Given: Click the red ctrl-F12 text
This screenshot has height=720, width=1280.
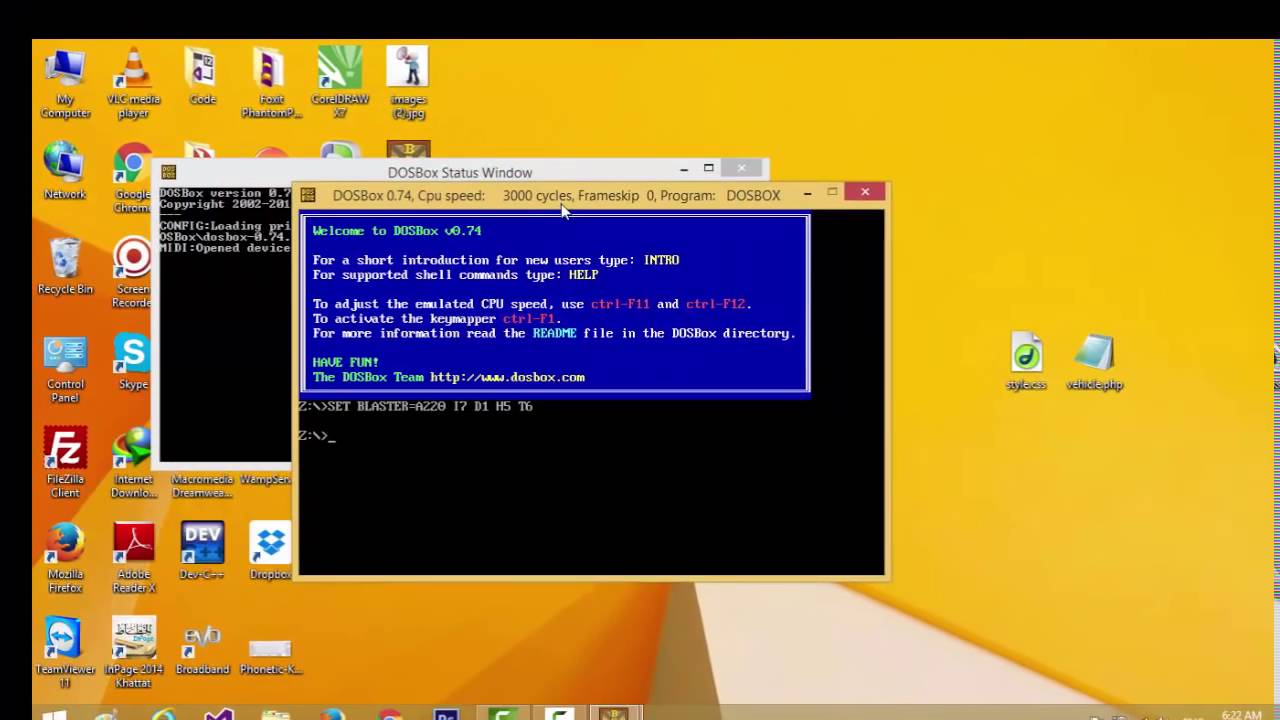Looking at the screenshot, I should [716, 304].
